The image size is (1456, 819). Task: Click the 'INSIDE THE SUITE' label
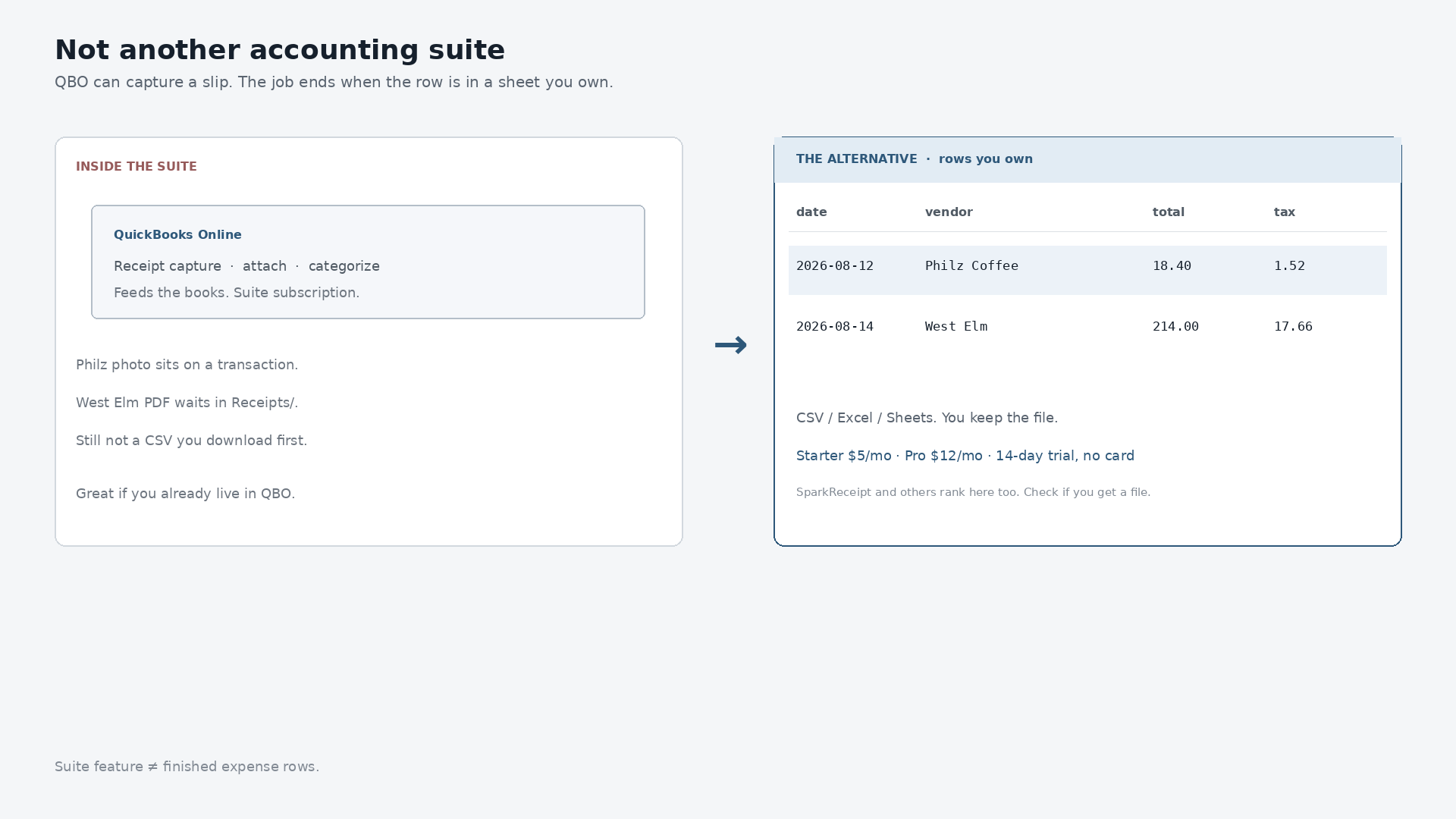pyautogui.click(x=136, y=166)
